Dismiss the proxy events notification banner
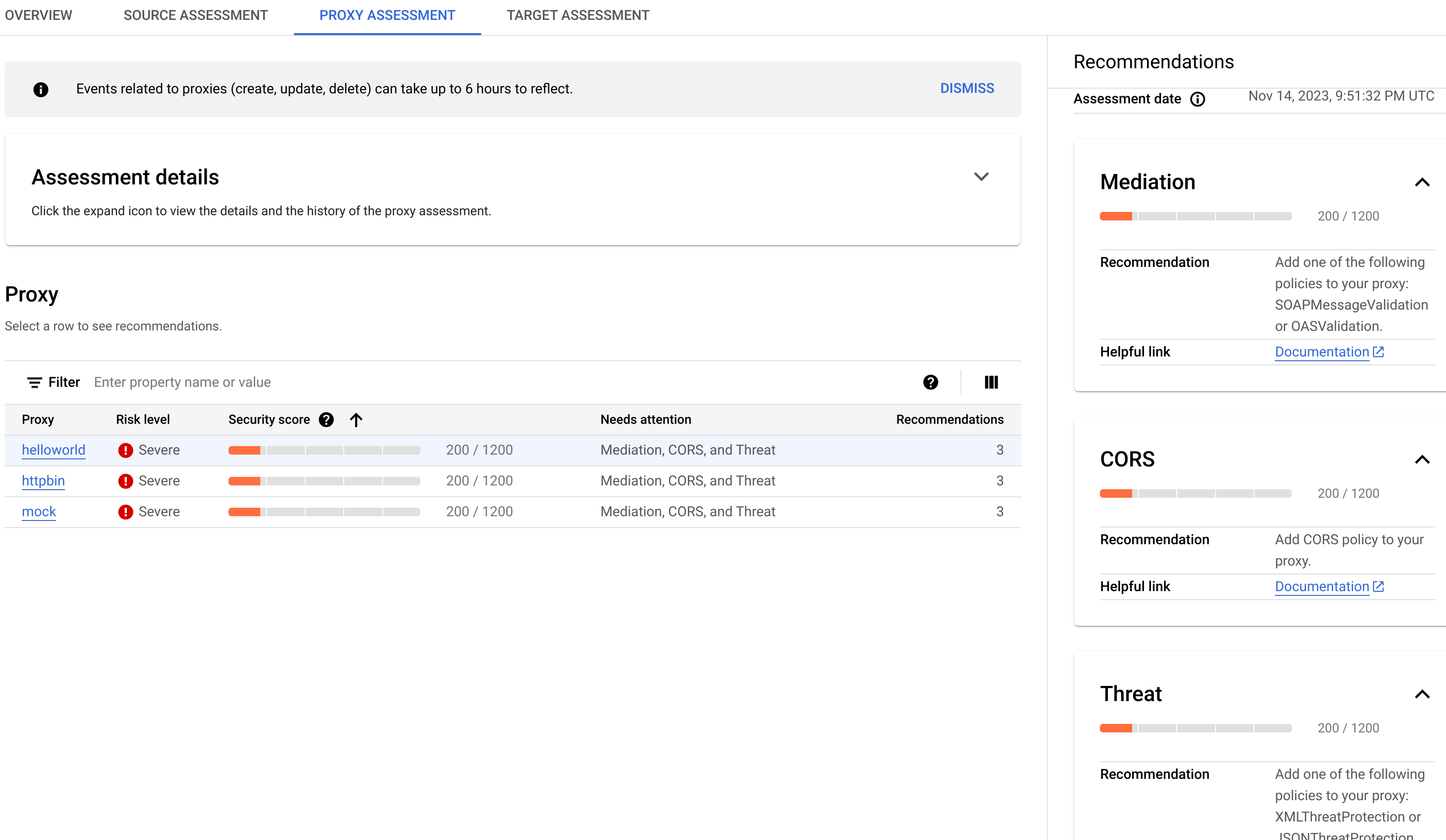 967,88
